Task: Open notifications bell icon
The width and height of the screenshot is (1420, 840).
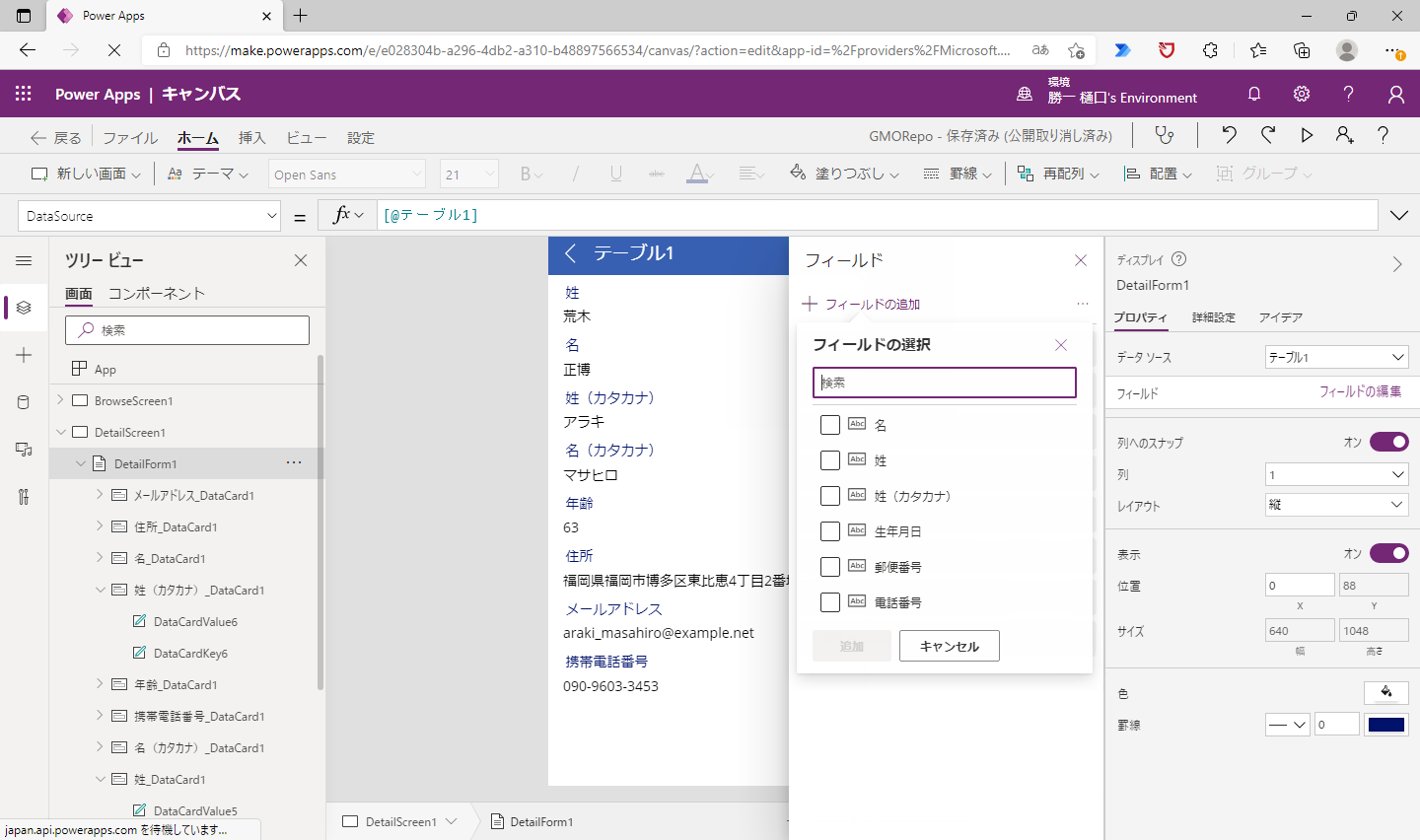Action: tap(1254, 94)
